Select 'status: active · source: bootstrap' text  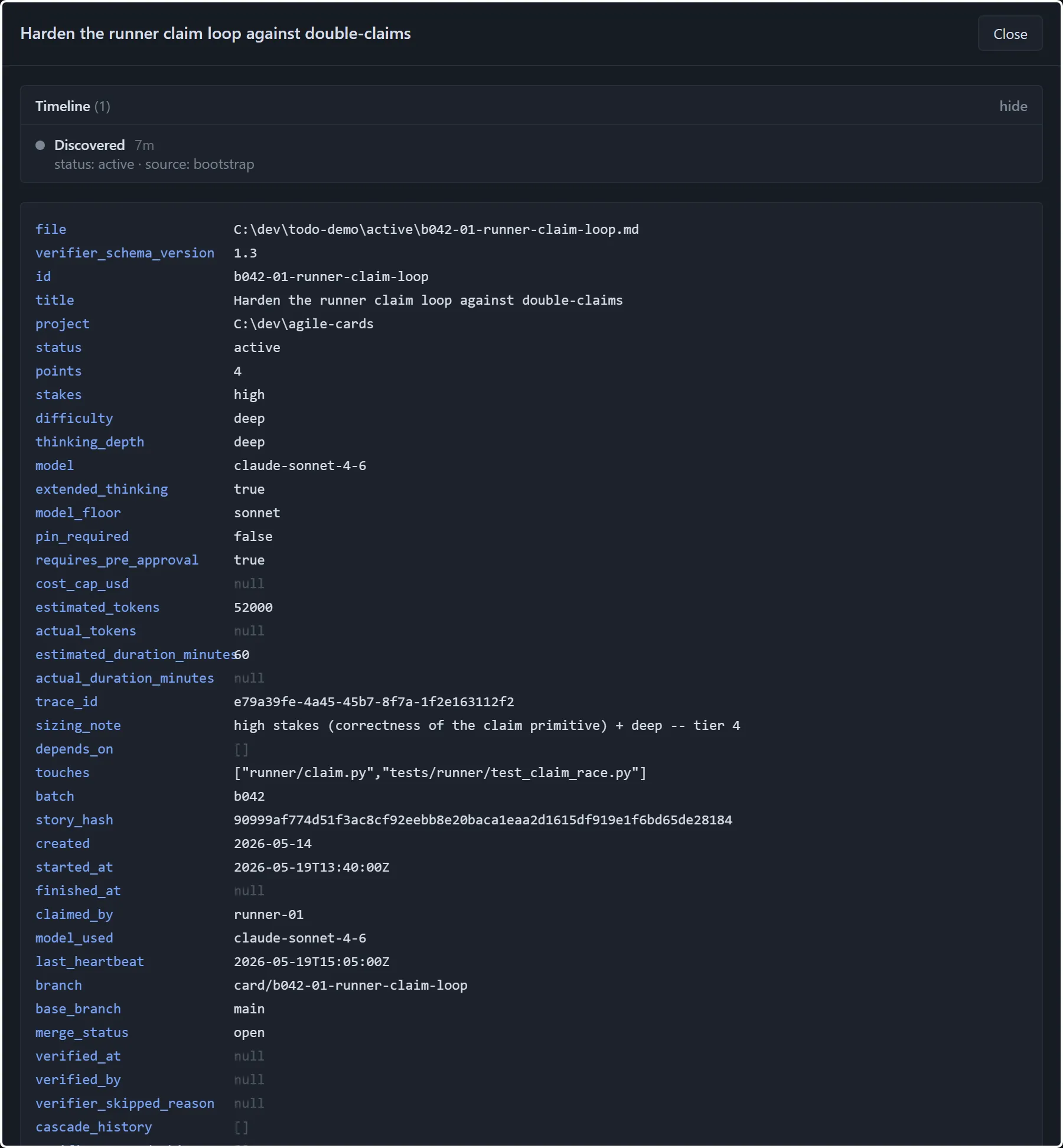coord(154,164)
